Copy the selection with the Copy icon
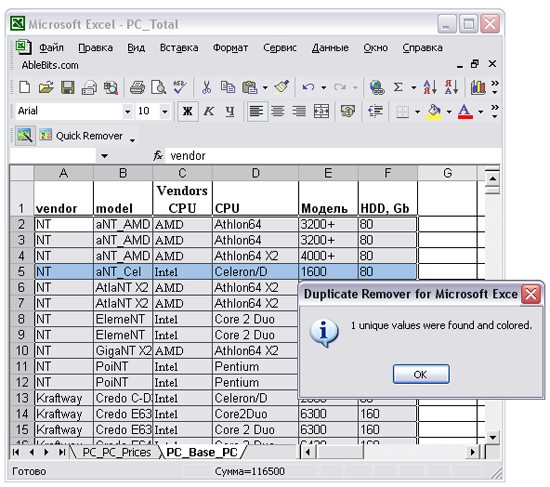The width and height of the screenshot is (550, 487). pos(228,87)
